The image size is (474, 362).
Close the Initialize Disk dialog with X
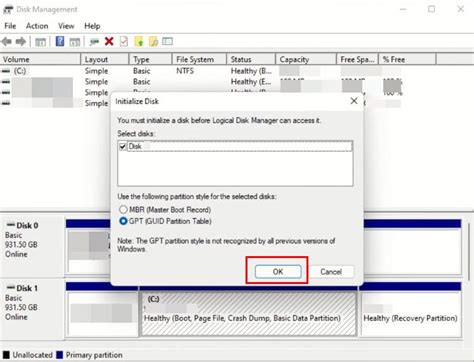click(354, 101)
